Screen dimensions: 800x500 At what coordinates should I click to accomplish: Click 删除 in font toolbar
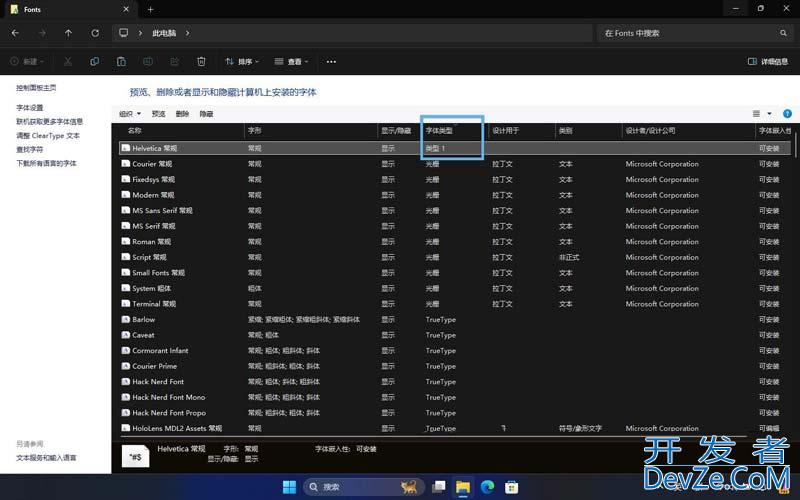click(x=182, y=114)
